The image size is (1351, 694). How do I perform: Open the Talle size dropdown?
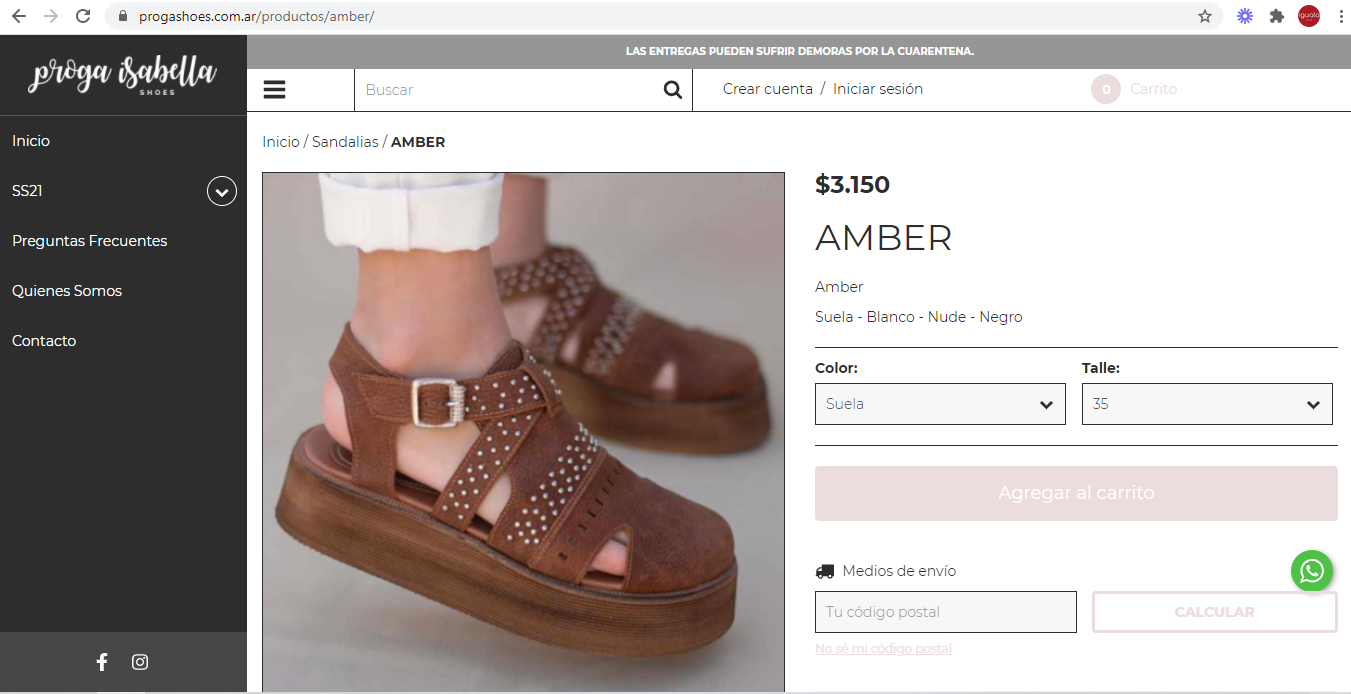(1207, 404)
